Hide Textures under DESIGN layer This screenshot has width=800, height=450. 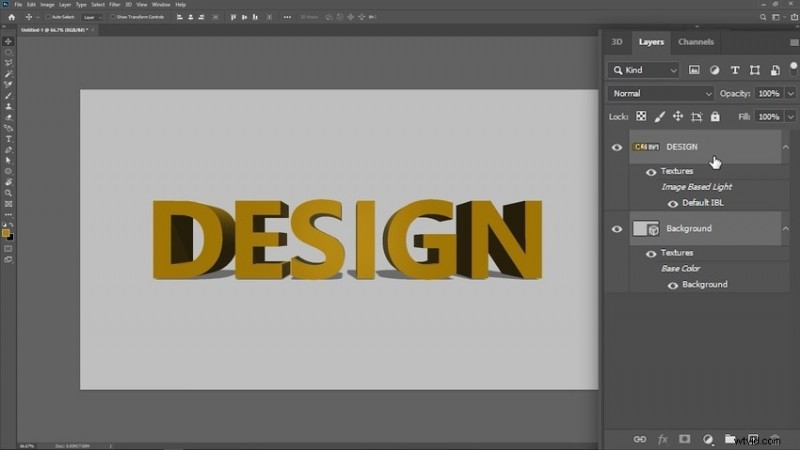[x=651, y=172]
